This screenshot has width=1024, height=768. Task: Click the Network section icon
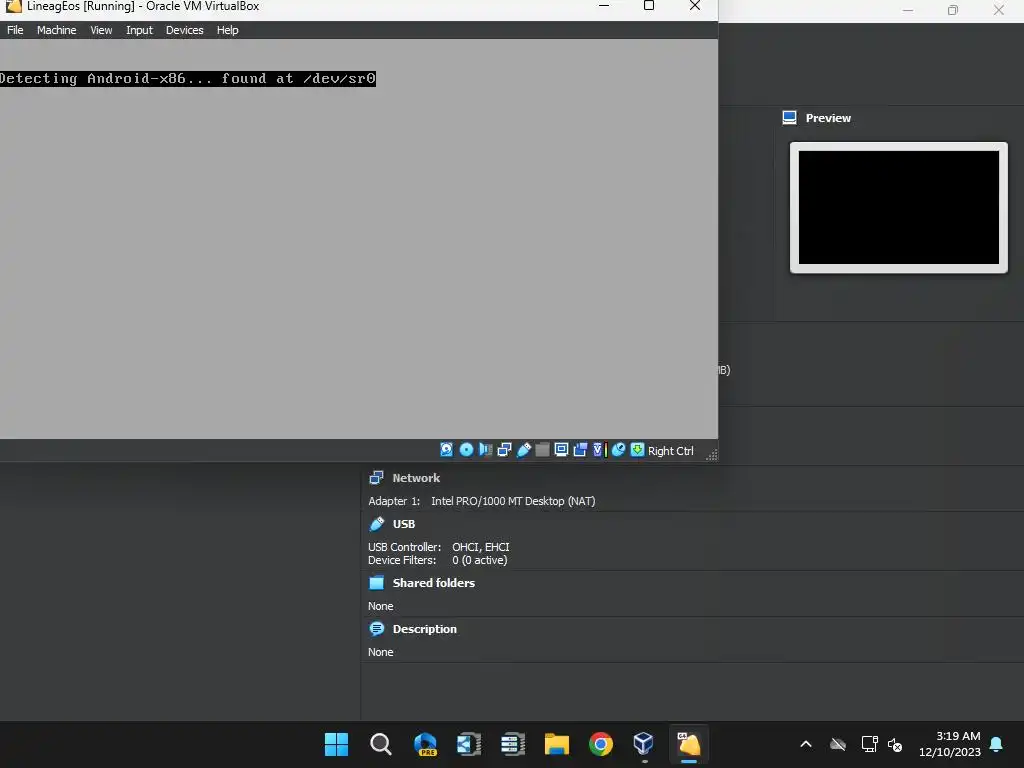click(x=377, y=478)
